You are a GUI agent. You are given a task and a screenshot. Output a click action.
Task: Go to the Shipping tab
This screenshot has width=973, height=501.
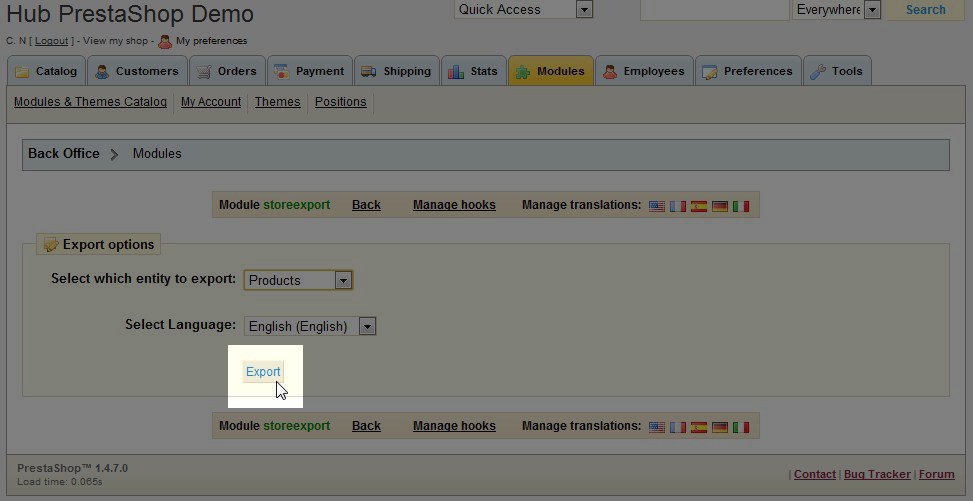coord(396,71)
